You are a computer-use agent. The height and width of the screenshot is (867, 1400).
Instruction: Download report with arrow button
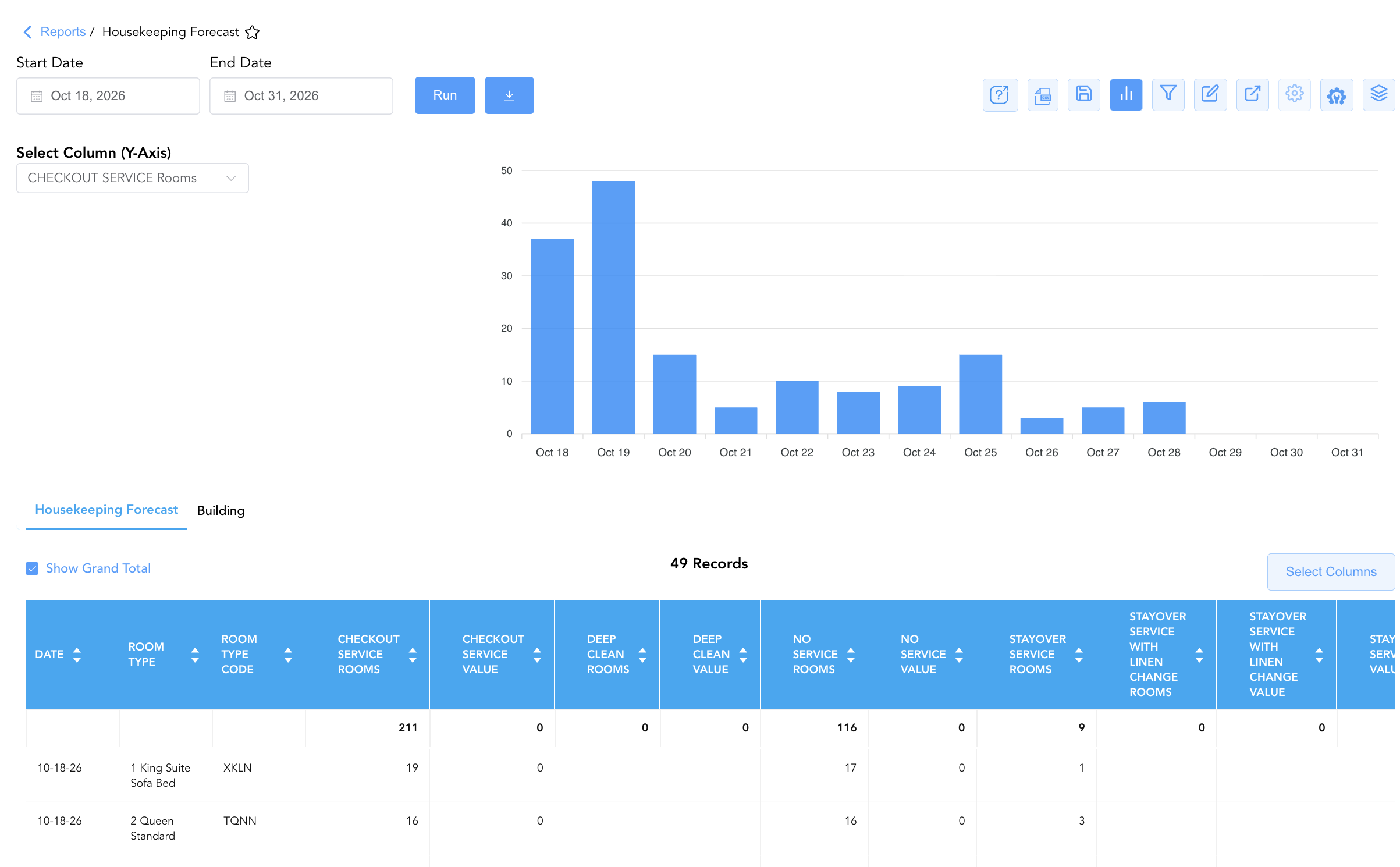pos(509,95)
